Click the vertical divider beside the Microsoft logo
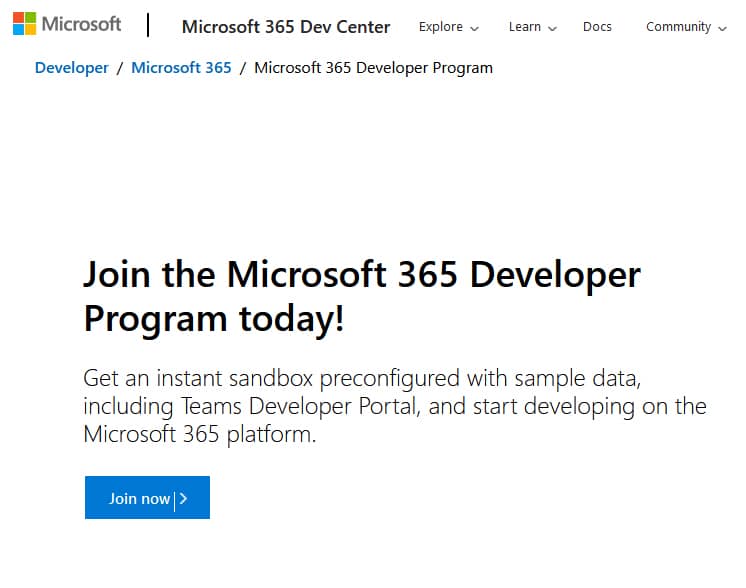 (148, 25)
